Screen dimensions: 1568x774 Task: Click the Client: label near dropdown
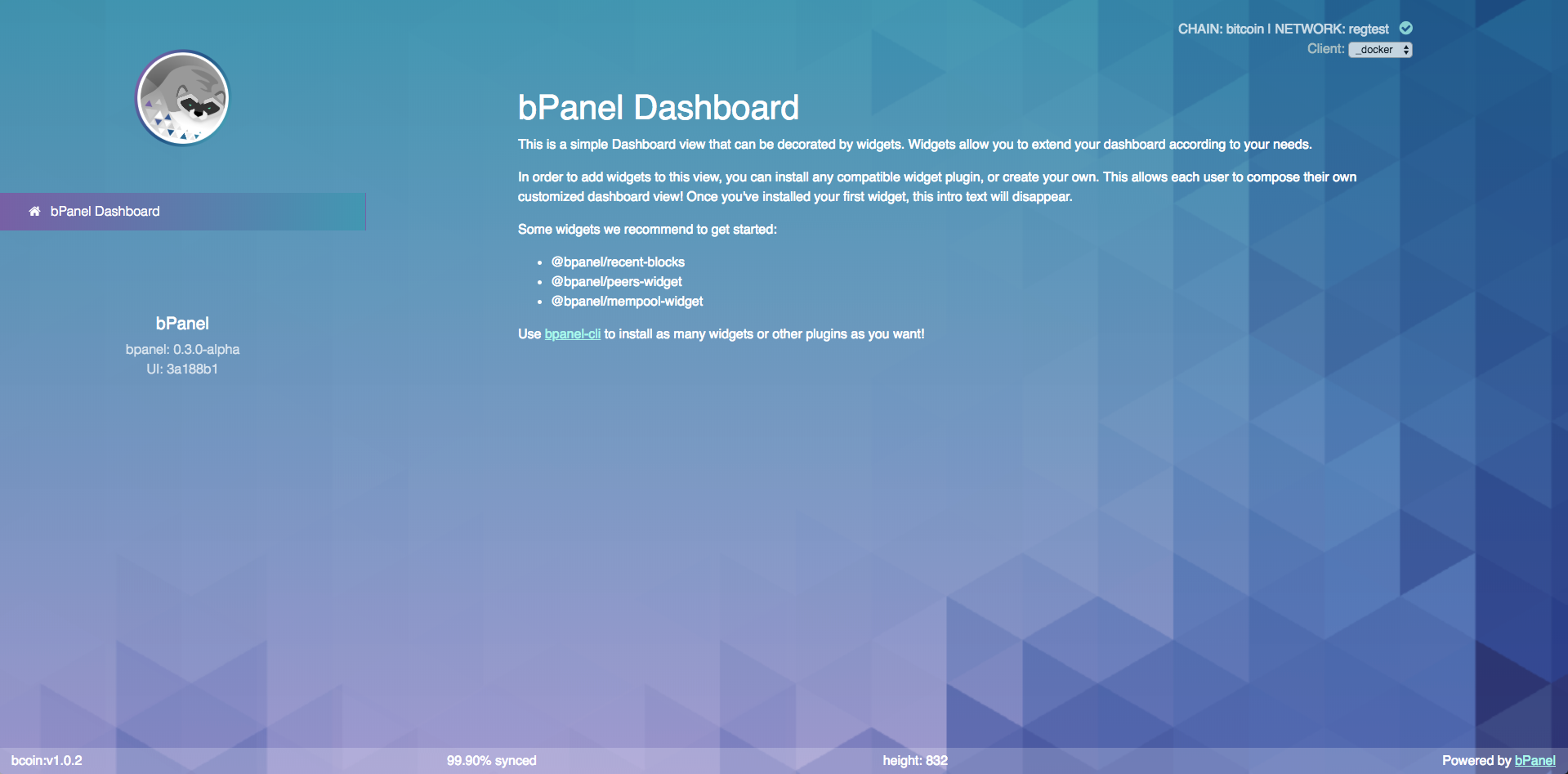(x=1325, y=49)
